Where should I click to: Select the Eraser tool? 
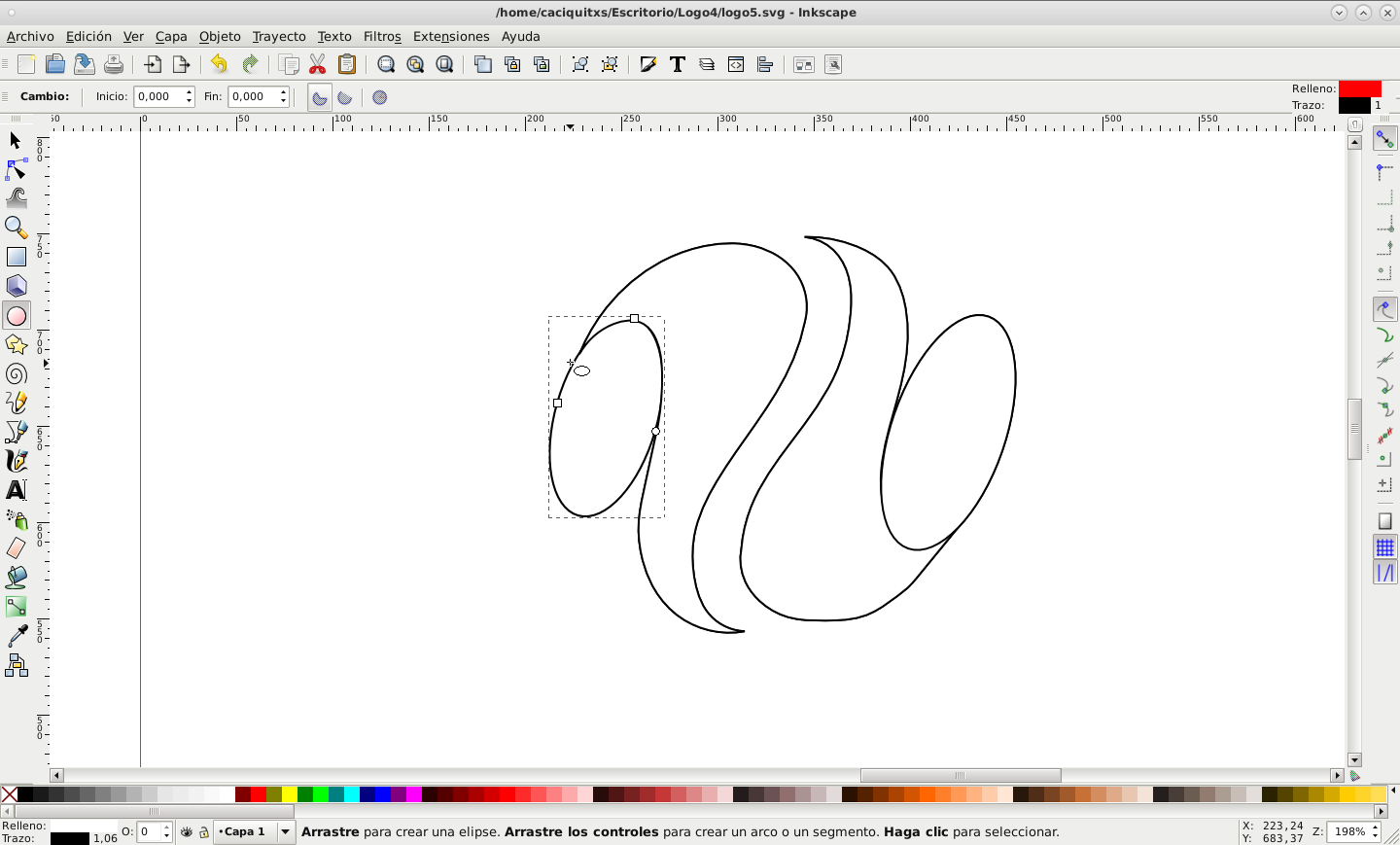[16, 548]
